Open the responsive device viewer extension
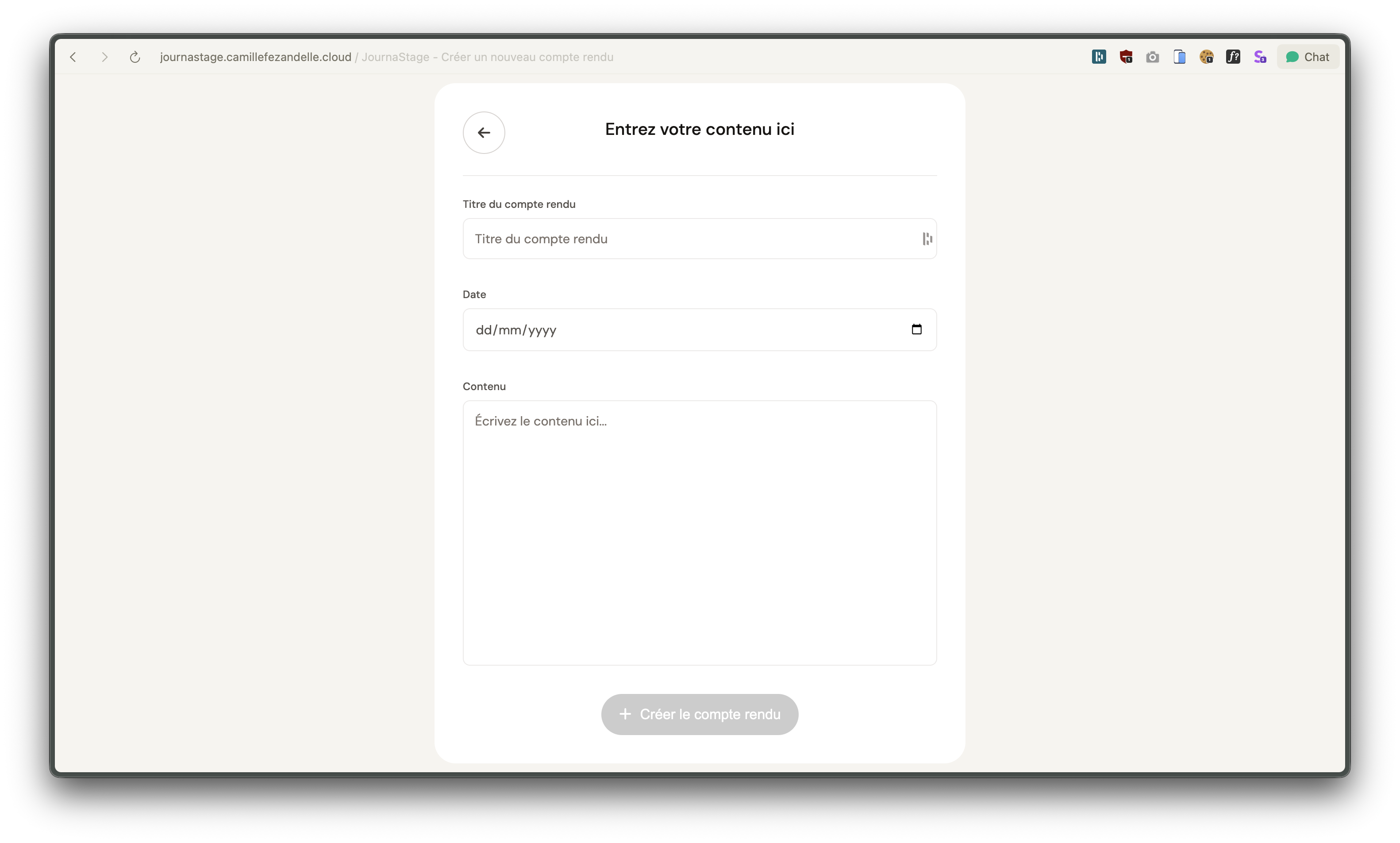 point(1180,57)
